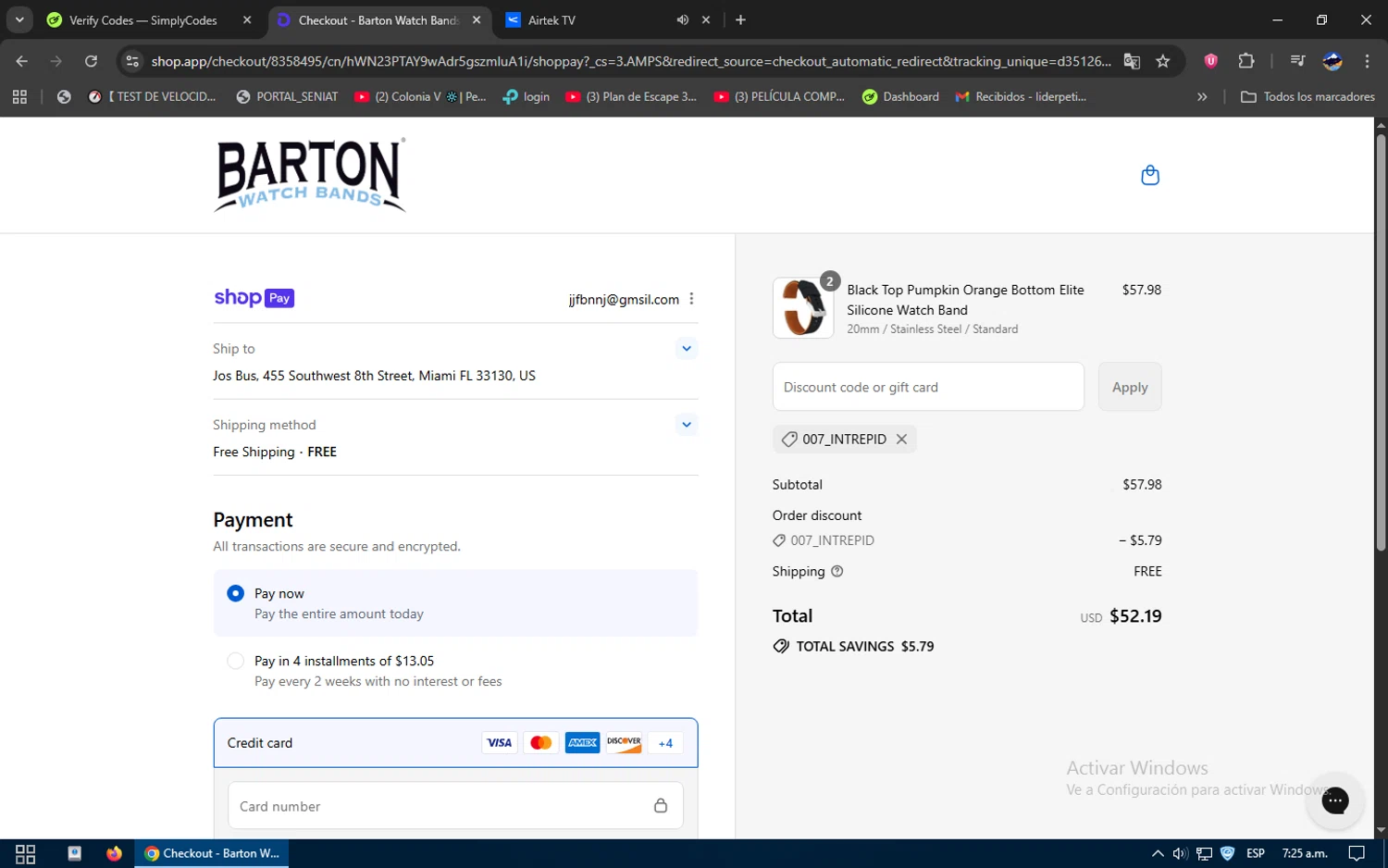Open the volume icon in system tray
Image resolution: width=1388 pixels, height=868 pixels.
1181,853
